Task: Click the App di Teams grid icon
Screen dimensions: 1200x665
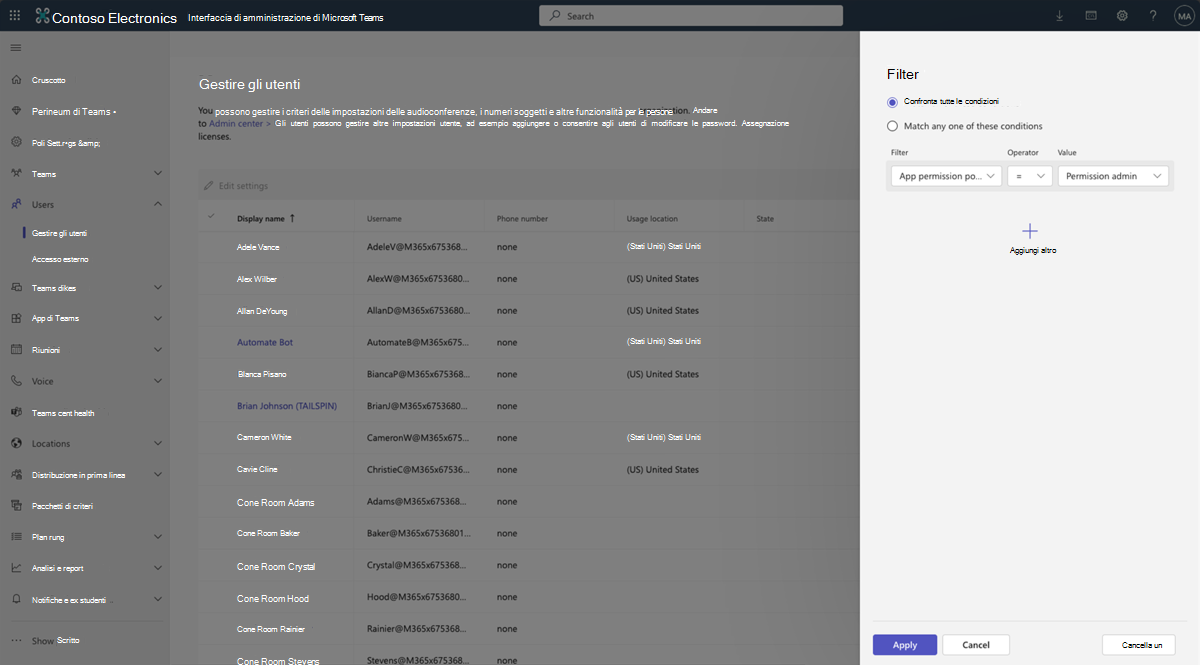Action: tap(16, 318)
